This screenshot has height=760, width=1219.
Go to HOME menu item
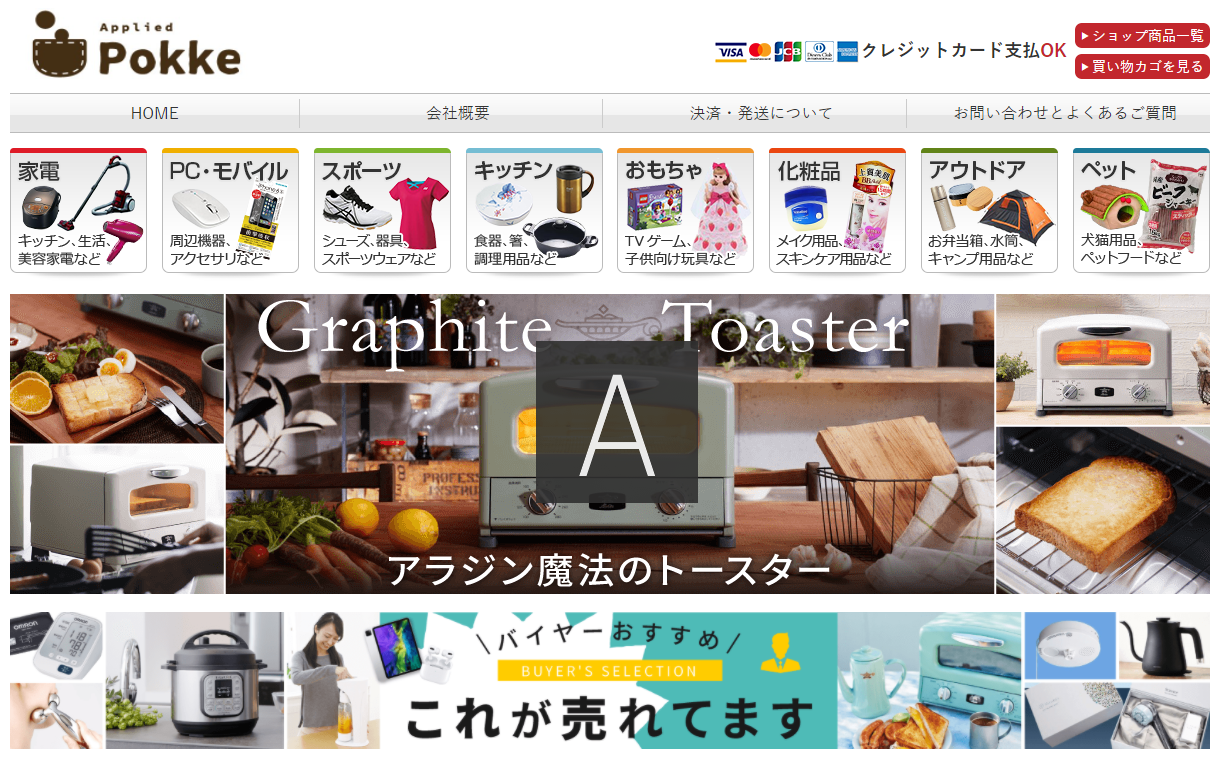click(x=155, y=113)
